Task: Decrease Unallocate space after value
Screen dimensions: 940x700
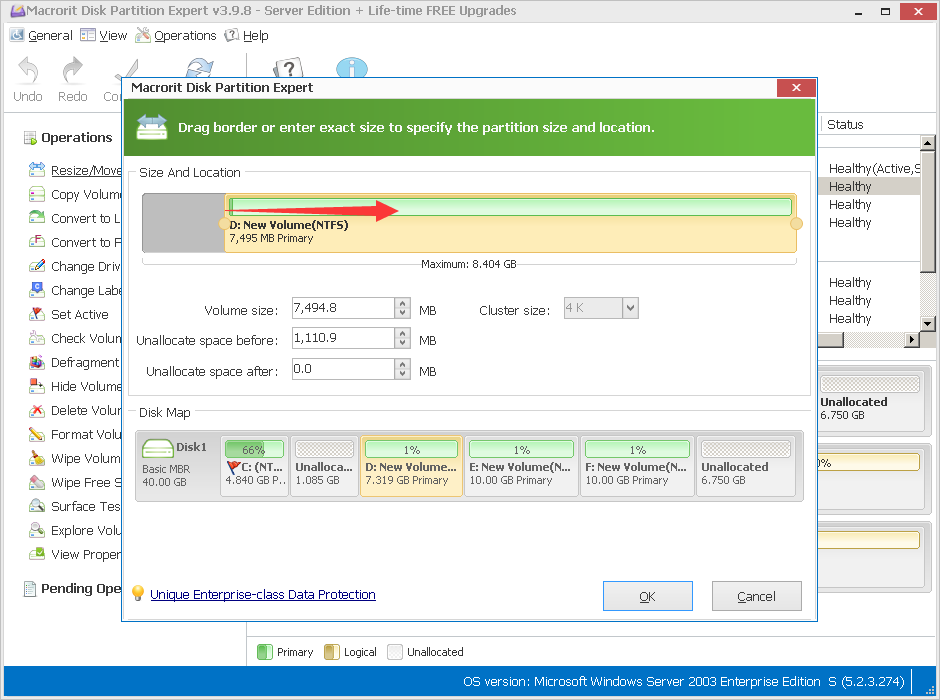Action: pyautogui.click(x=403, y=374)
